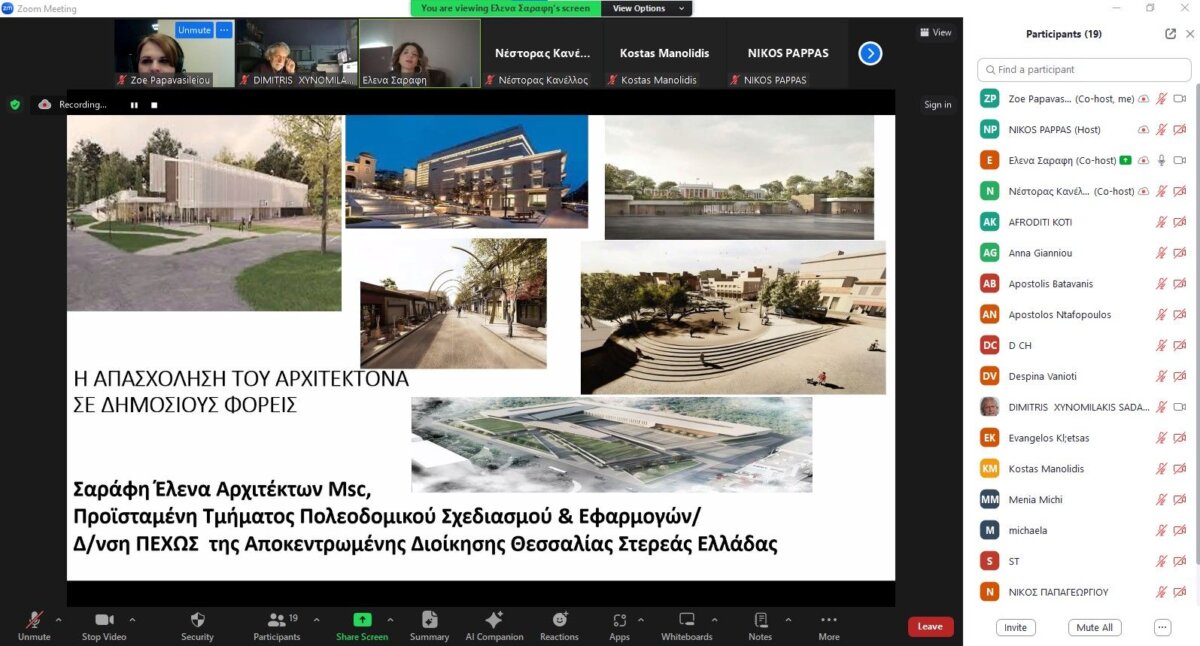Expand video options arrow next to Stop Video
The width and height of the screenshot is (1200, 646).
pyautogui.click(x=132, y=620)
